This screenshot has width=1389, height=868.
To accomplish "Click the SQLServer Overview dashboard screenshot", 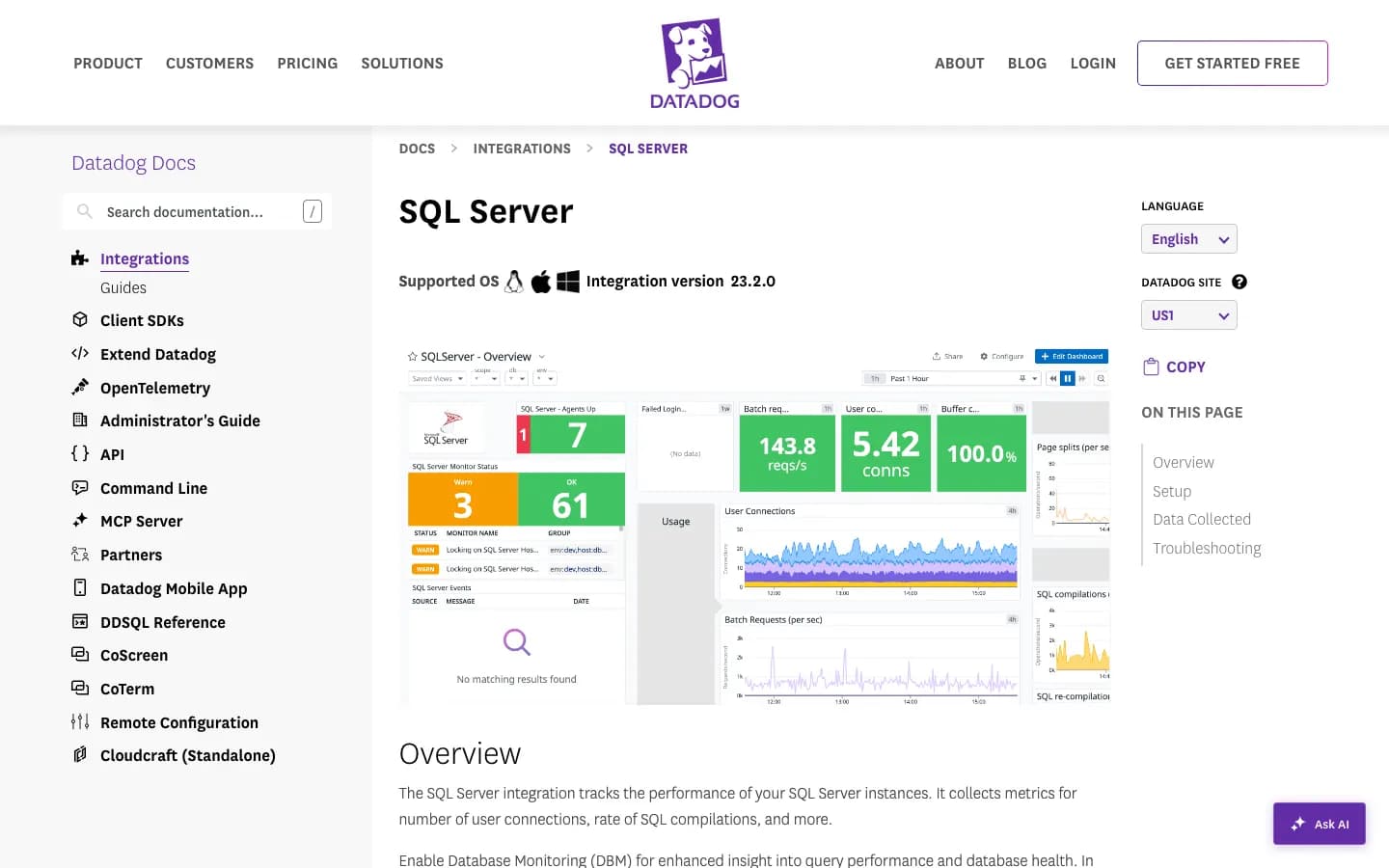I will coord(754,525).
